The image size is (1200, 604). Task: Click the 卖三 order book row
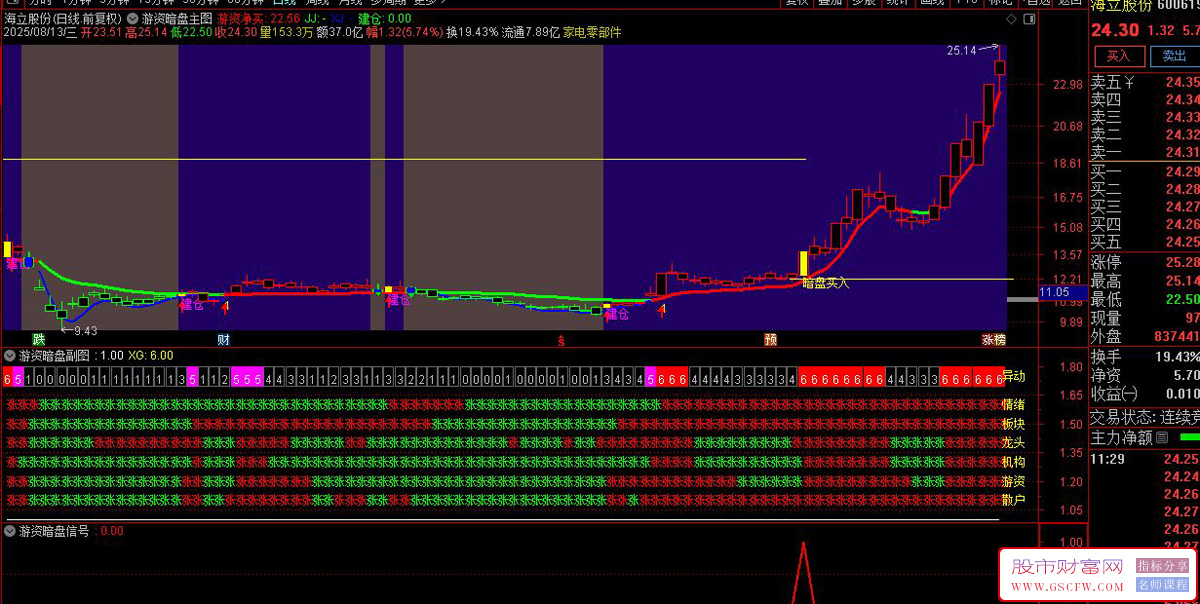click(1144, 117)
